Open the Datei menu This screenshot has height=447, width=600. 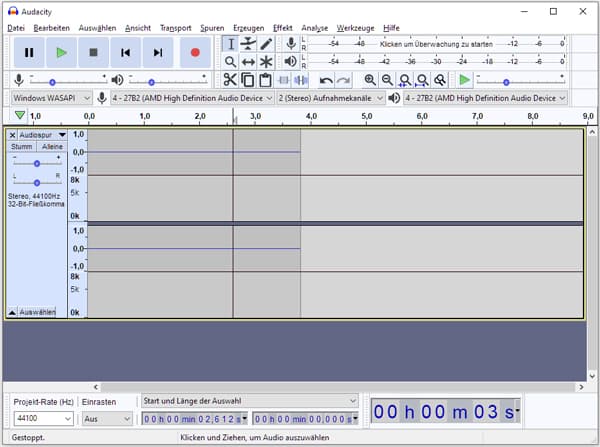[16, 28]
